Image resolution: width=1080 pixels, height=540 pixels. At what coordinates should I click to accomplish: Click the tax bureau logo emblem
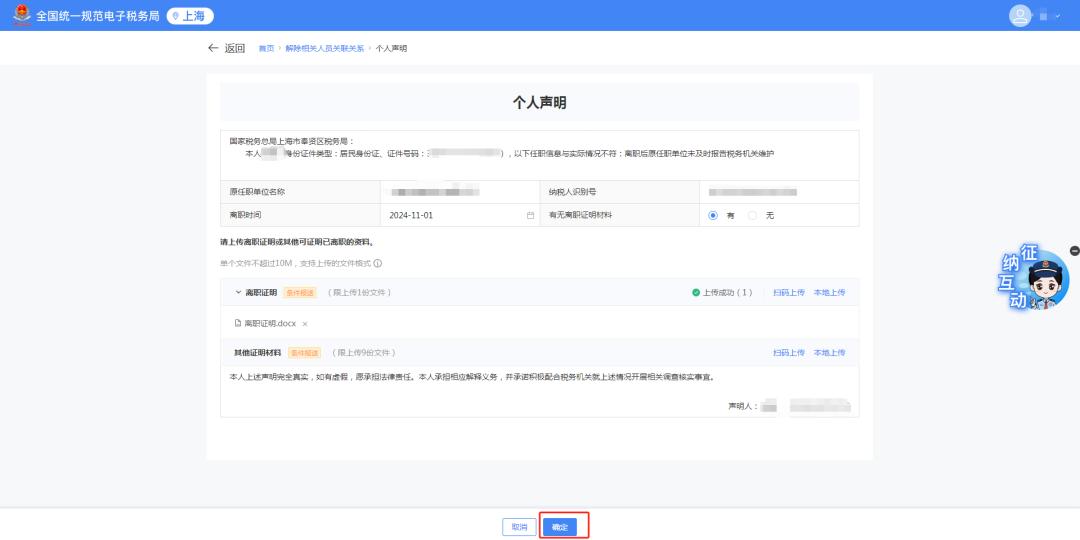point(21,15)
